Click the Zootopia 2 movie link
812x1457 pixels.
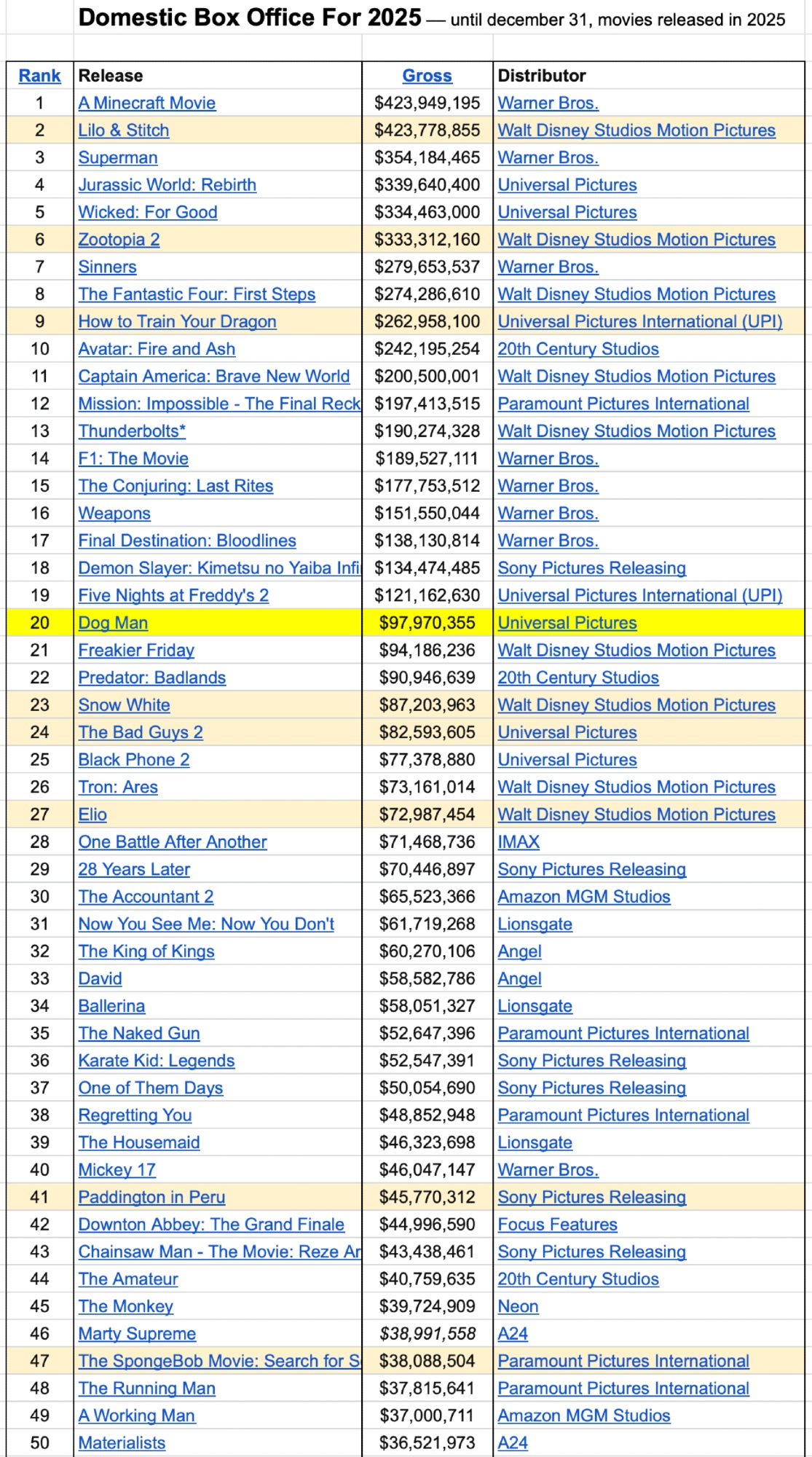pyautogui.click(x=119, y=240)
